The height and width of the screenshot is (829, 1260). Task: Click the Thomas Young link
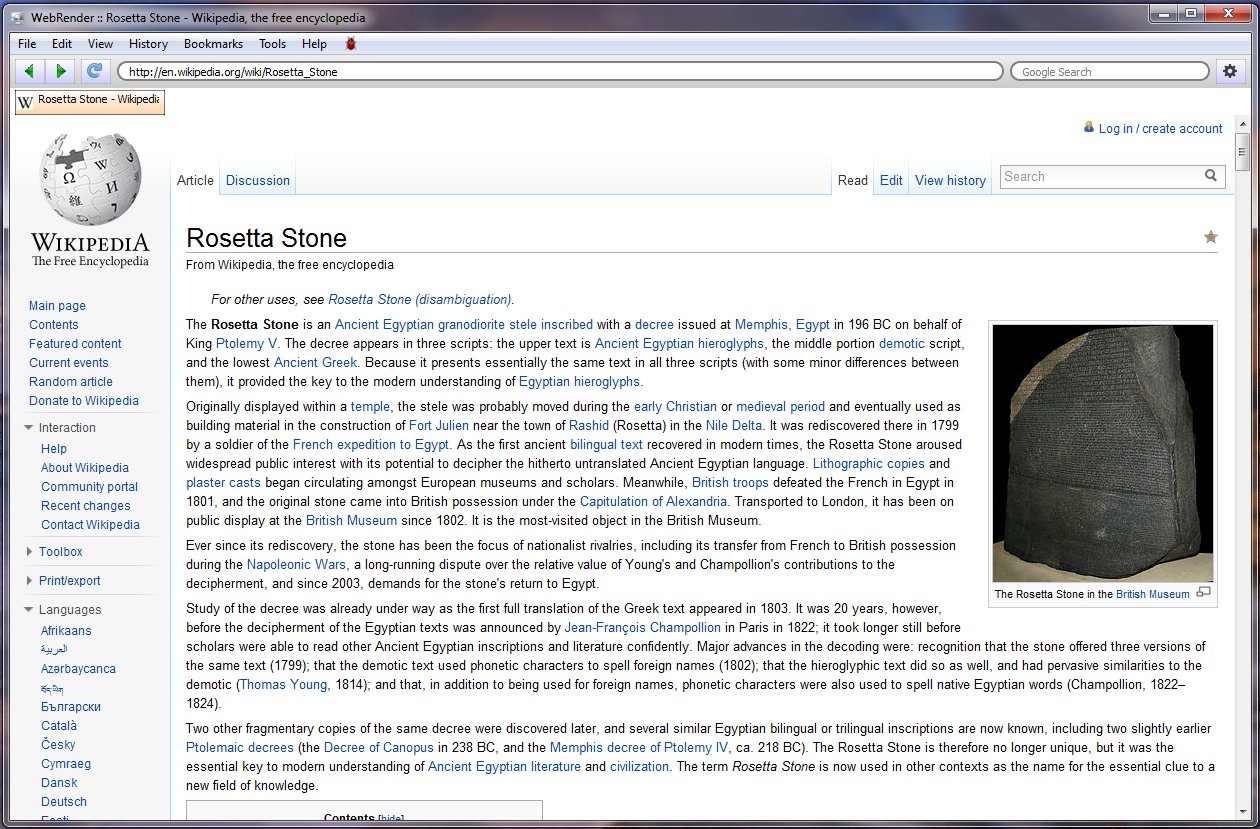284,685
